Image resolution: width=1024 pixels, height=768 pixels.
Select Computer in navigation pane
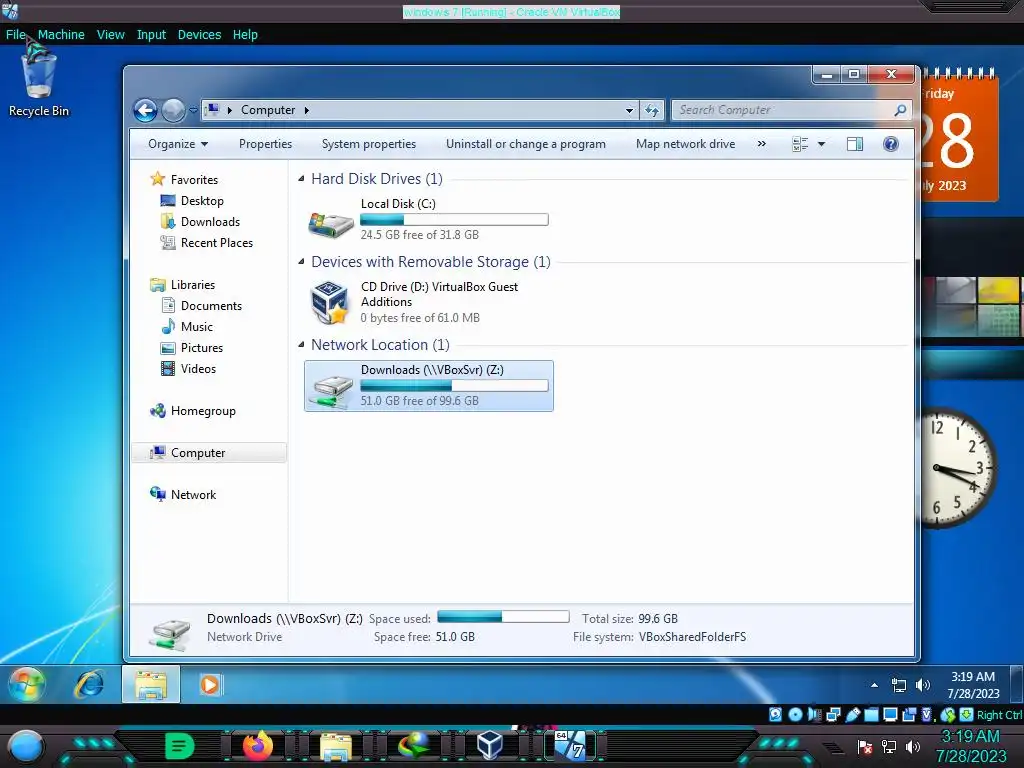209,453
